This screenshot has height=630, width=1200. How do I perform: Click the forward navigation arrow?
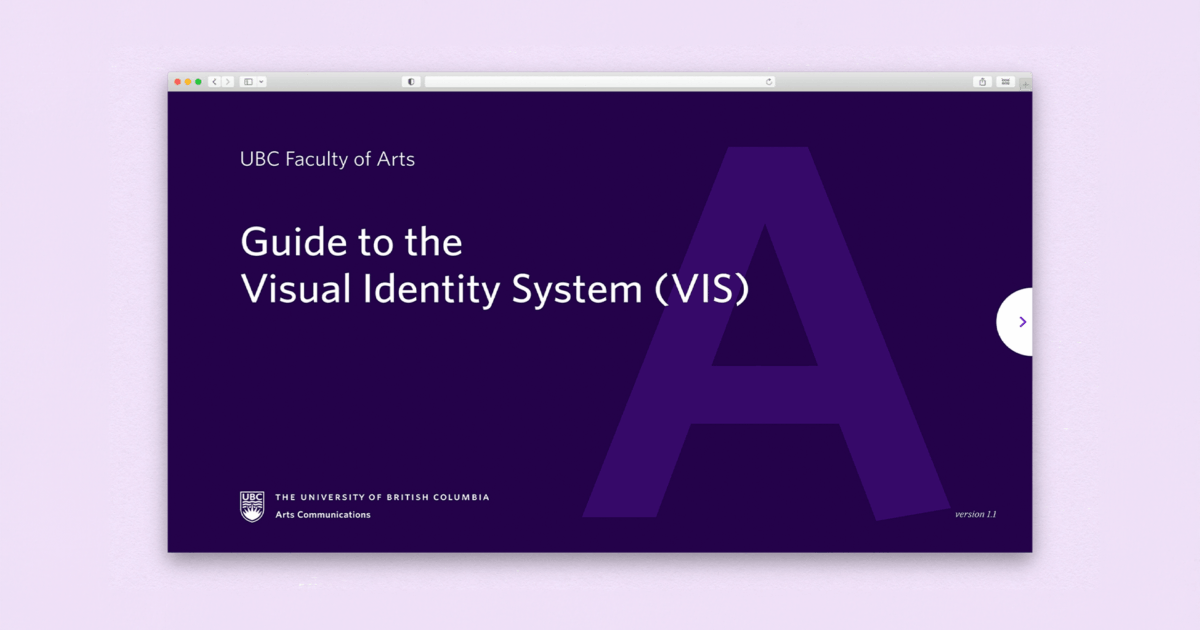coord(227,81)
